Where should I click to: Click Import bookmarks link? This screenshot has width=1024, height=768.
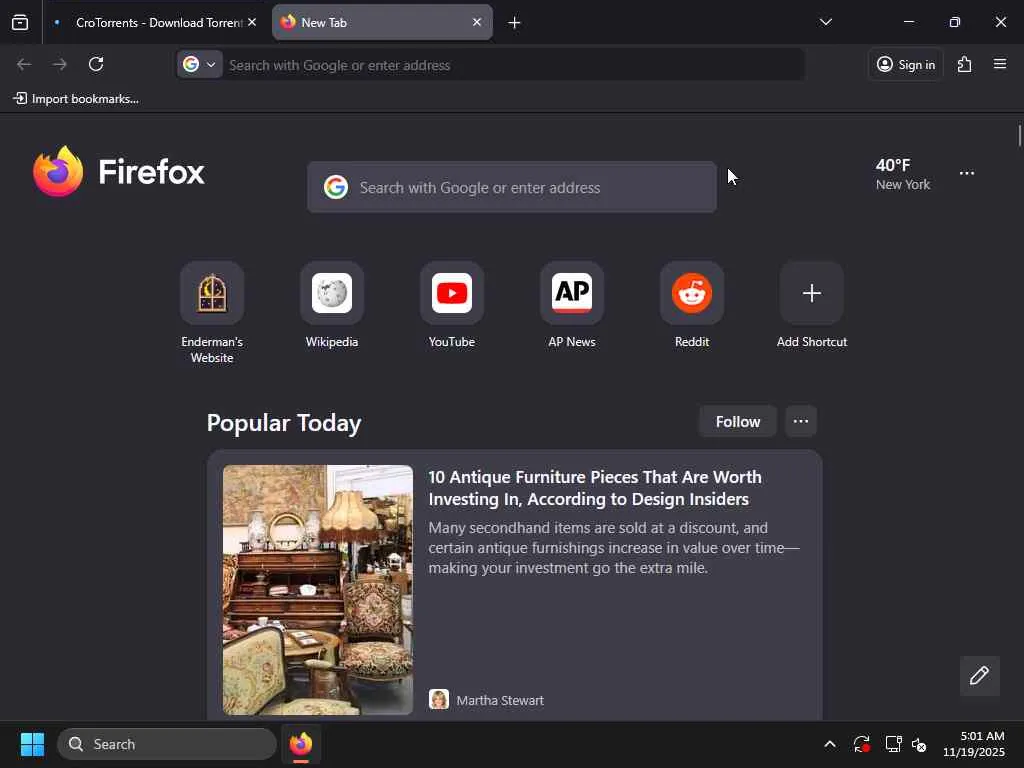tap(76, 99)
